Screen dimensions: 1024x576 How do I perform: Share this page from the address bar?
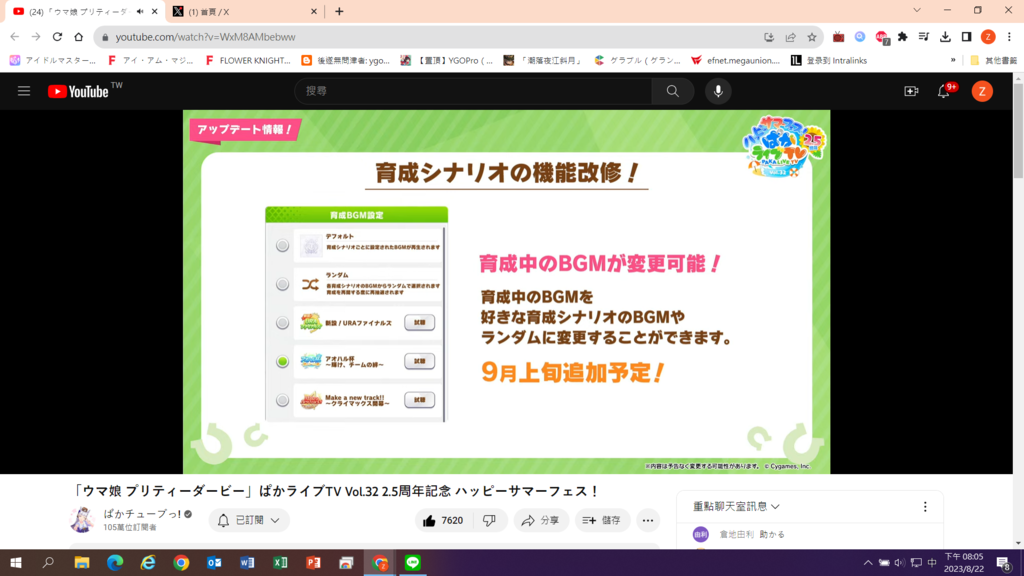[x=791, y=37]
